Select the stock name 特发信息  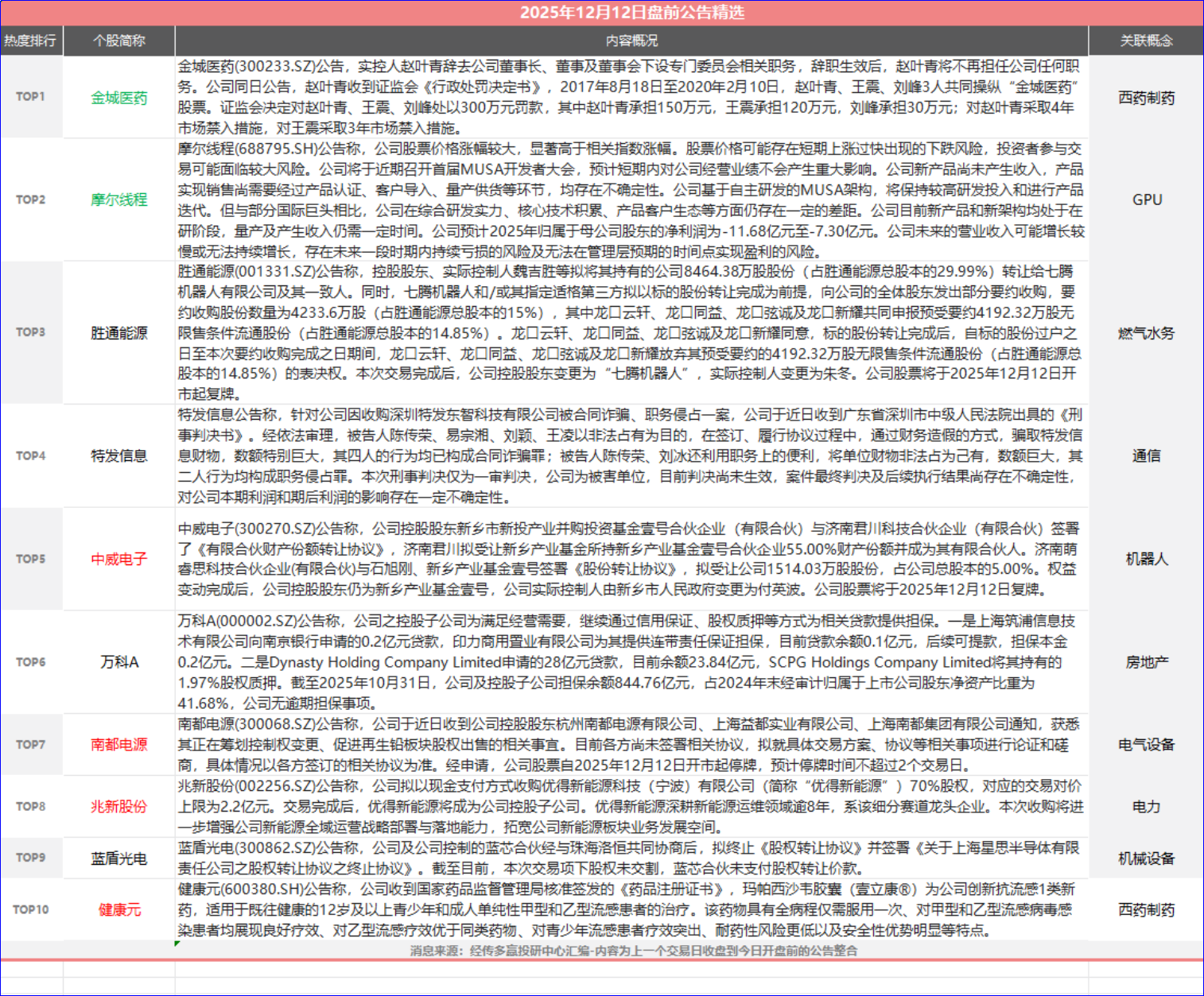[119, 455]
